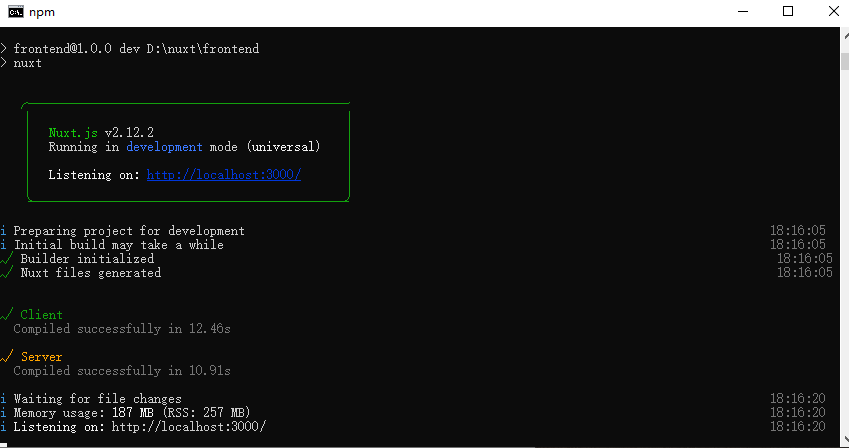Viewport: 849px width, 448px height.
Task: Click the info icon beside Preparing project
Action: (3, 231)
